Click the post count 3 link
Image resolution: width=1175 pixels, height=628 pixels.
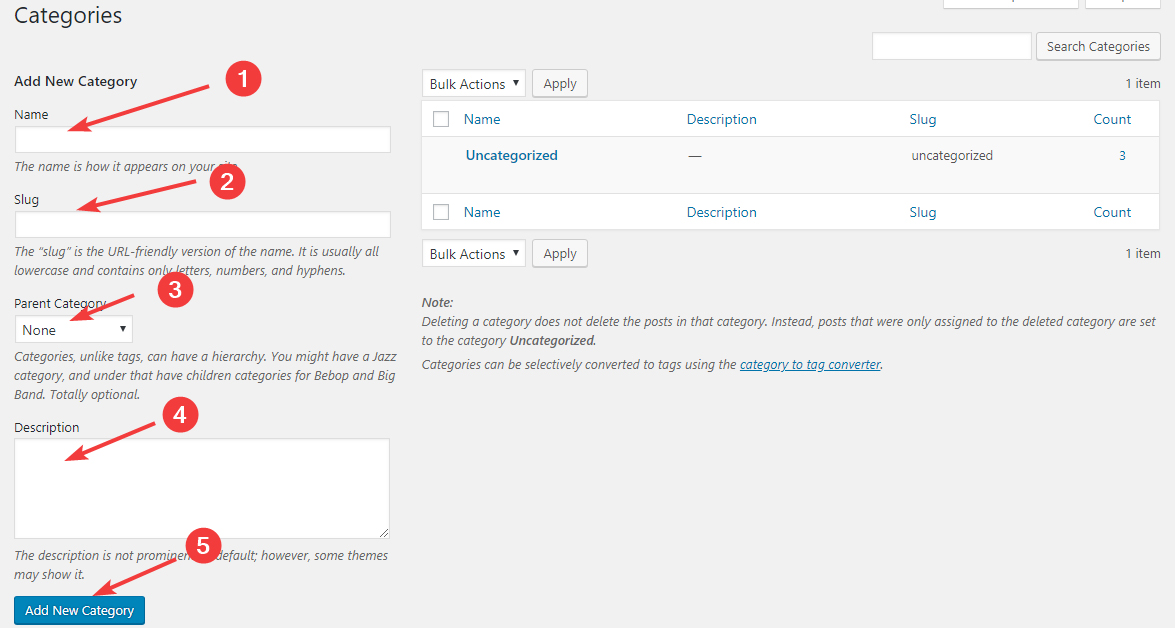tap(1122, 155)
